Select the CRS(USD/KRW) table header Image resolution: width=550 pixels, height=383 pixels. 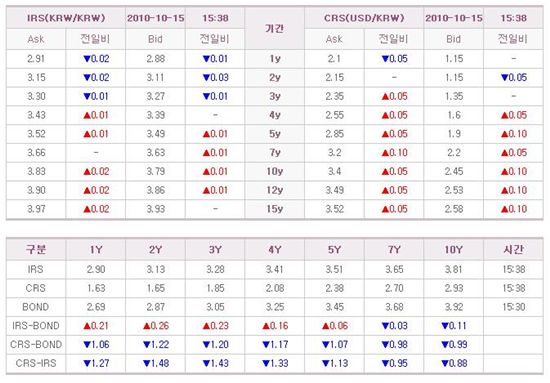(x=364, y=18)
